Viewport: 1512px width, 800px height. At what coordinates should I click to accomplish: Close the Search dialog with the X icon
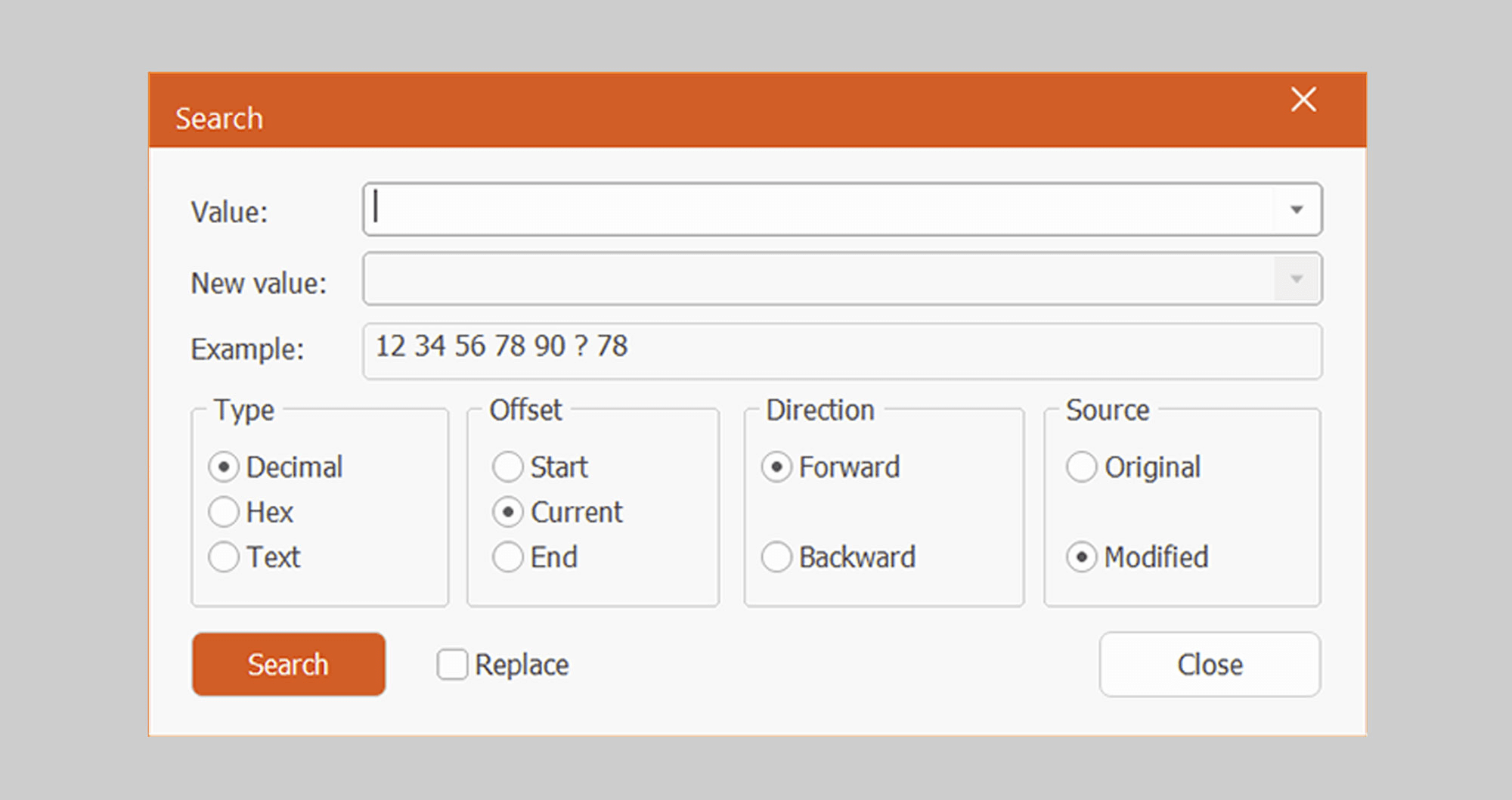point(1303,99)
